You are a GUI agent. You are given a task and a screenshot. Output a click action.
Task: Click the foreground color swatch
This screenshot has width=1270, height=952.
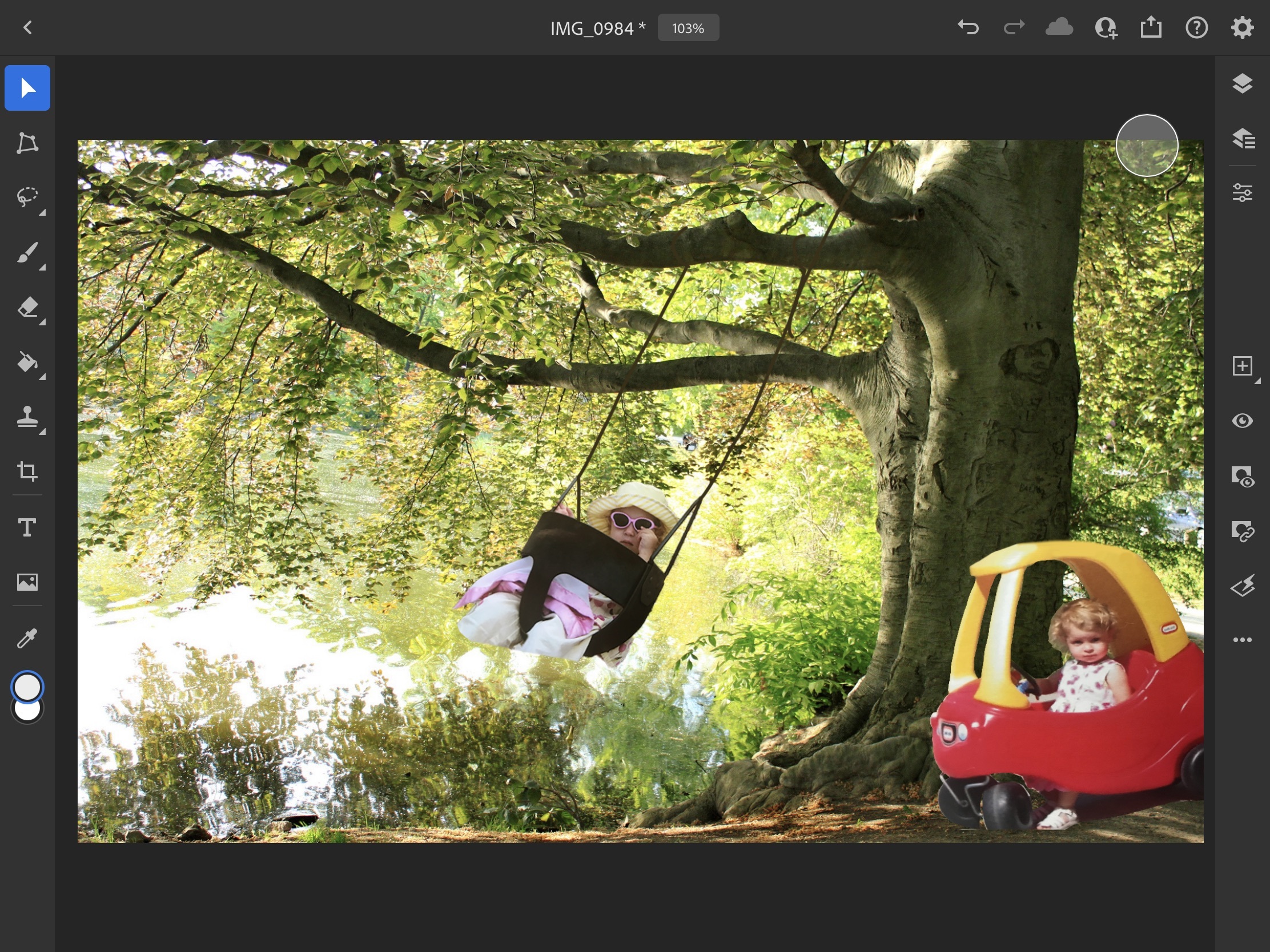[x=27, y=687]
